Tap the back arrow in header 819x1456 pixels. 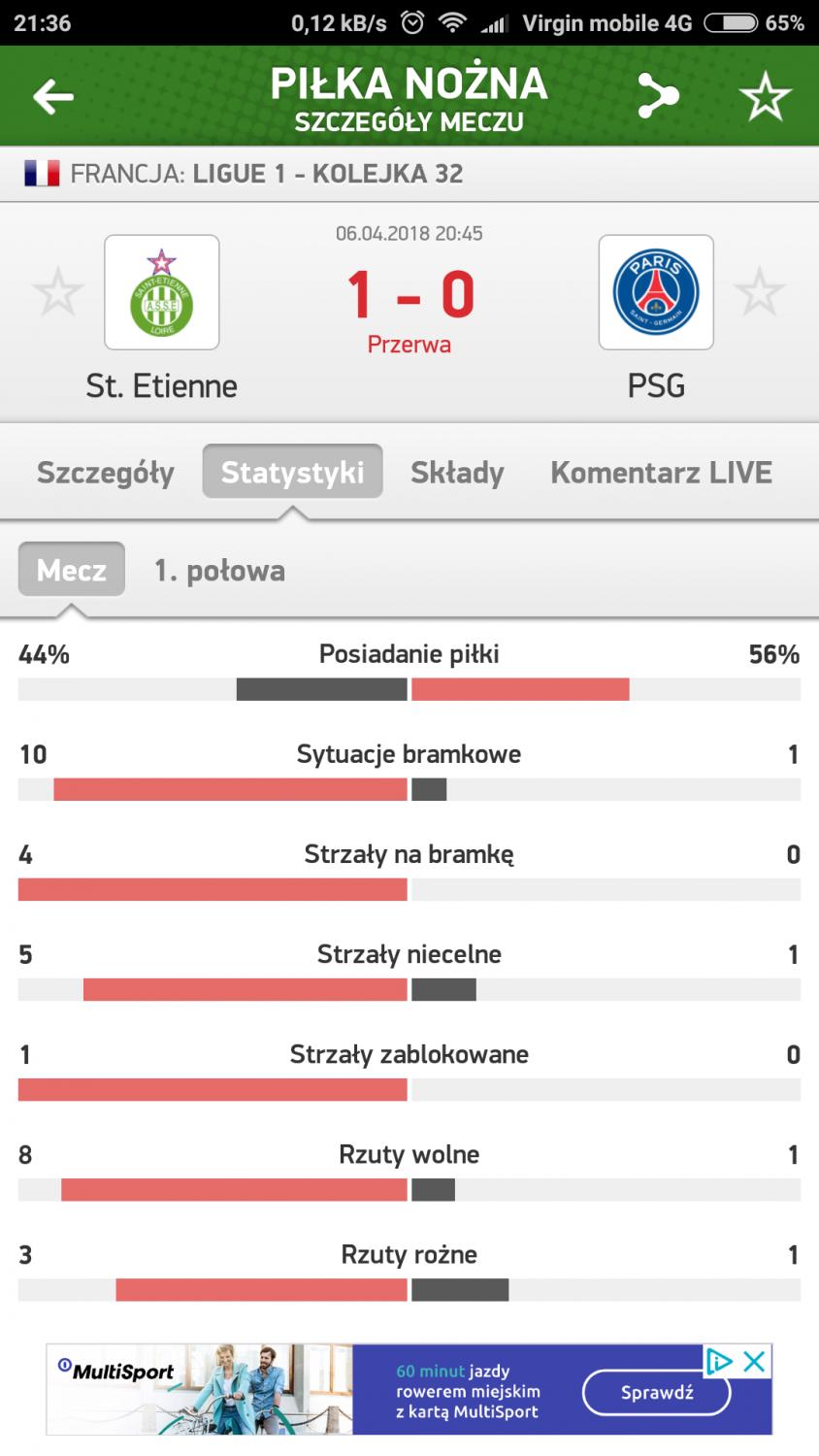[x=52, y=96]
